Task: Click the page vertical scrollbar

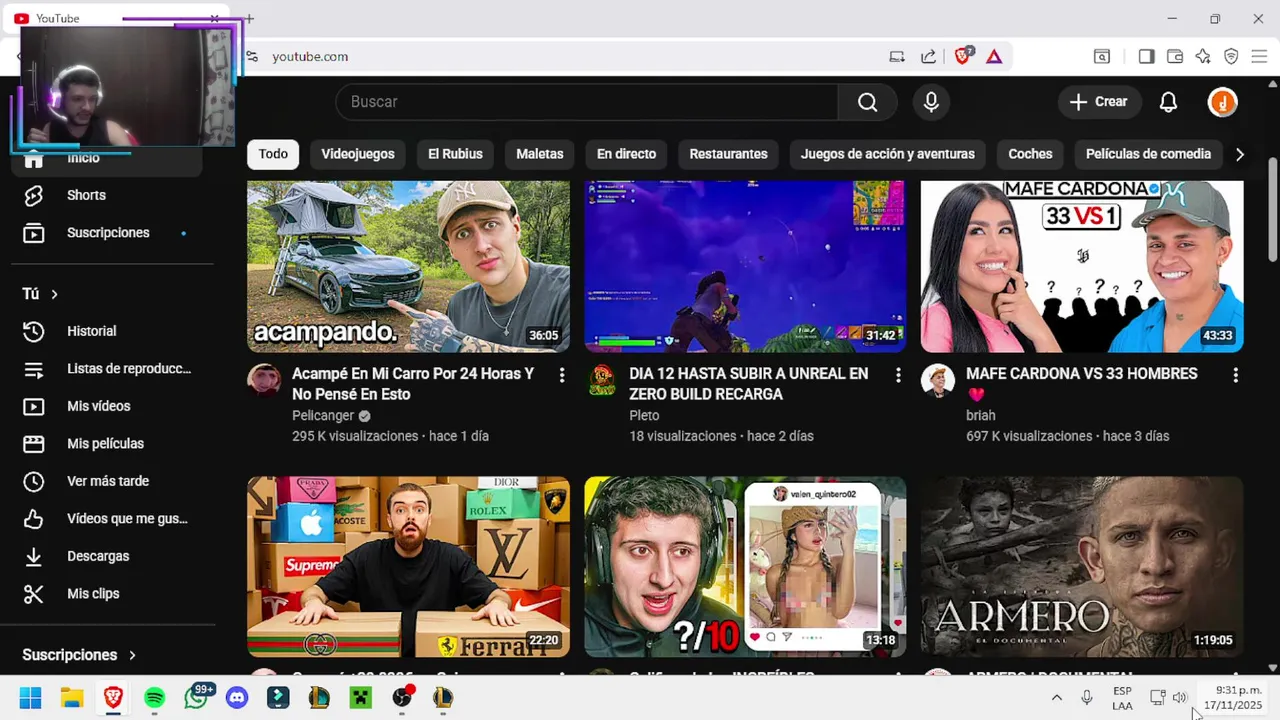Action: pos(1272,210)
